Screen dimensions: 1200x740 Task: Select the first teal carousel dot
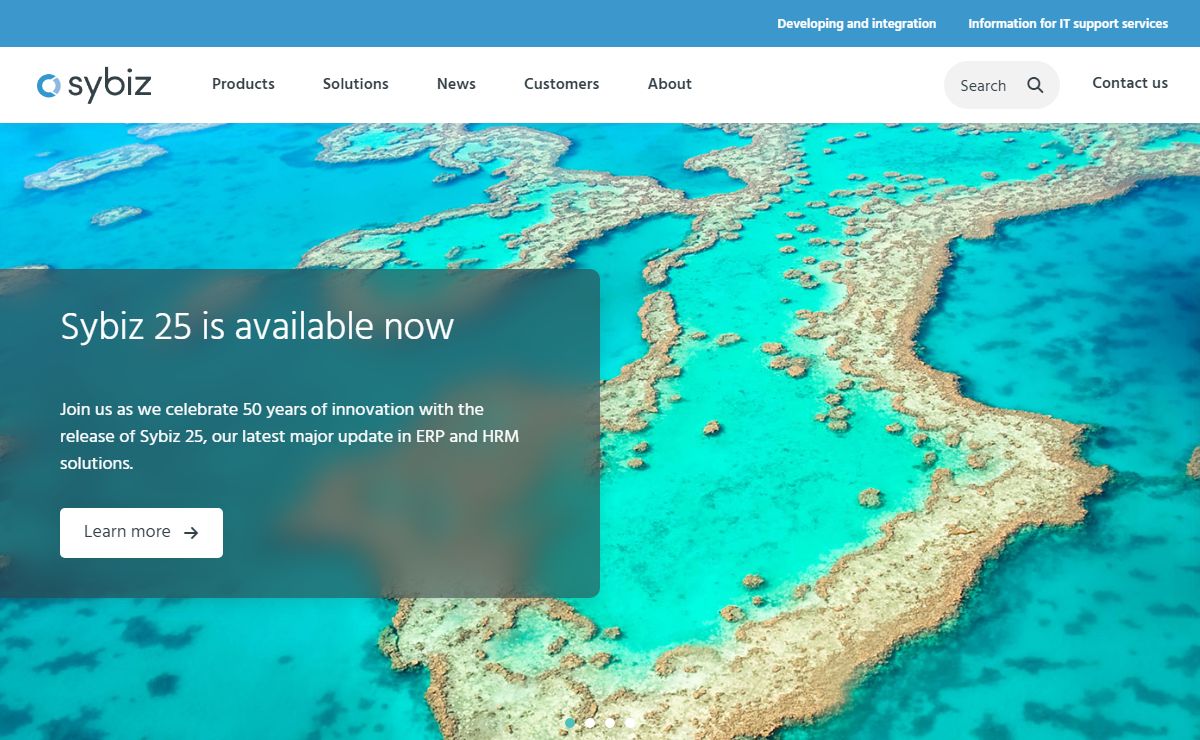(570, 722)
